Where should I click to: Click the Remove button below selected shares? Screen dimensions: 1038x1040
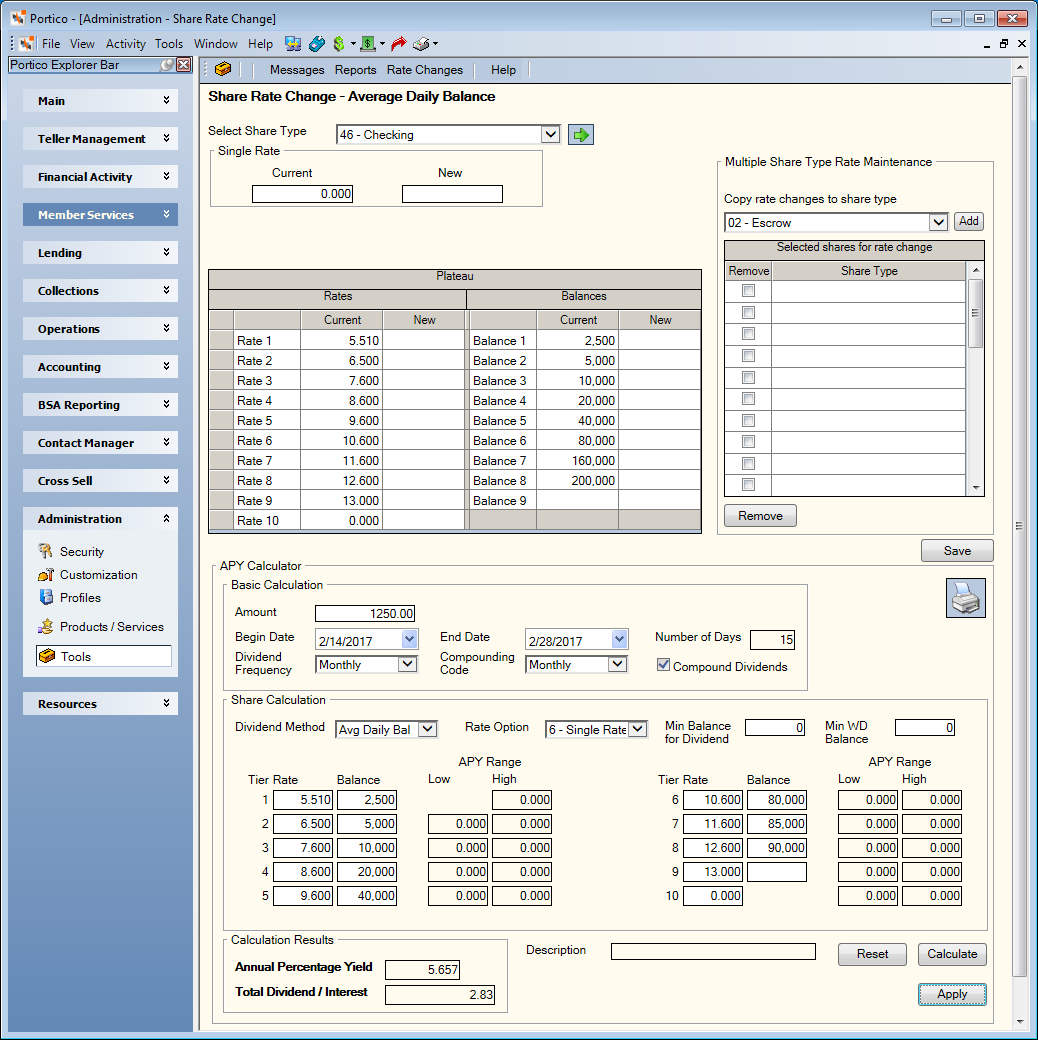point(760,515)
